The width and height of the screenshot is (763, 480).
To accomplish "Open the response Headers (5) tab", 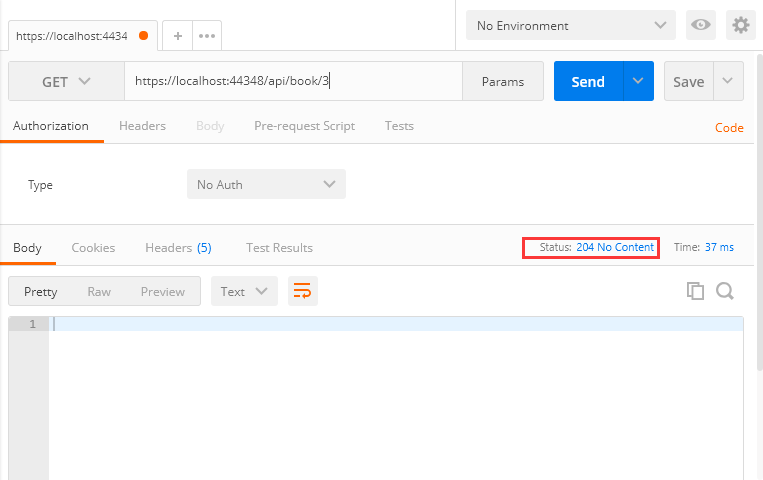I will coord(178,248).
